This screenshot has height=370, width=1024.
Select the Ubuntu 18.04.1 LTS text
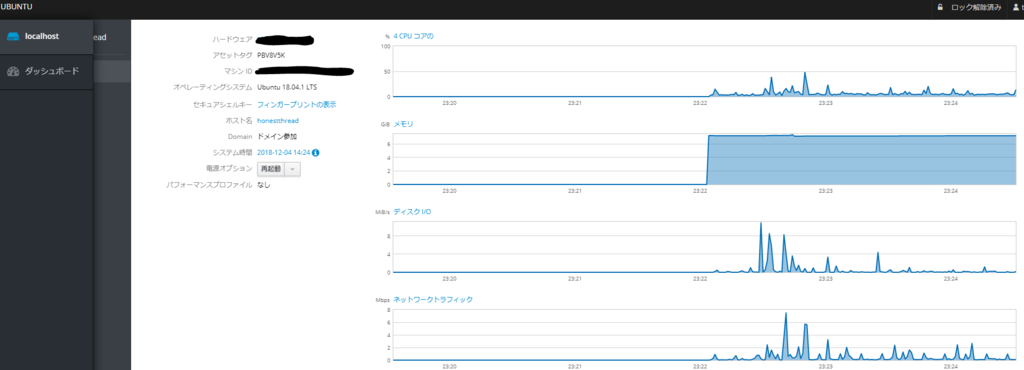287,87
